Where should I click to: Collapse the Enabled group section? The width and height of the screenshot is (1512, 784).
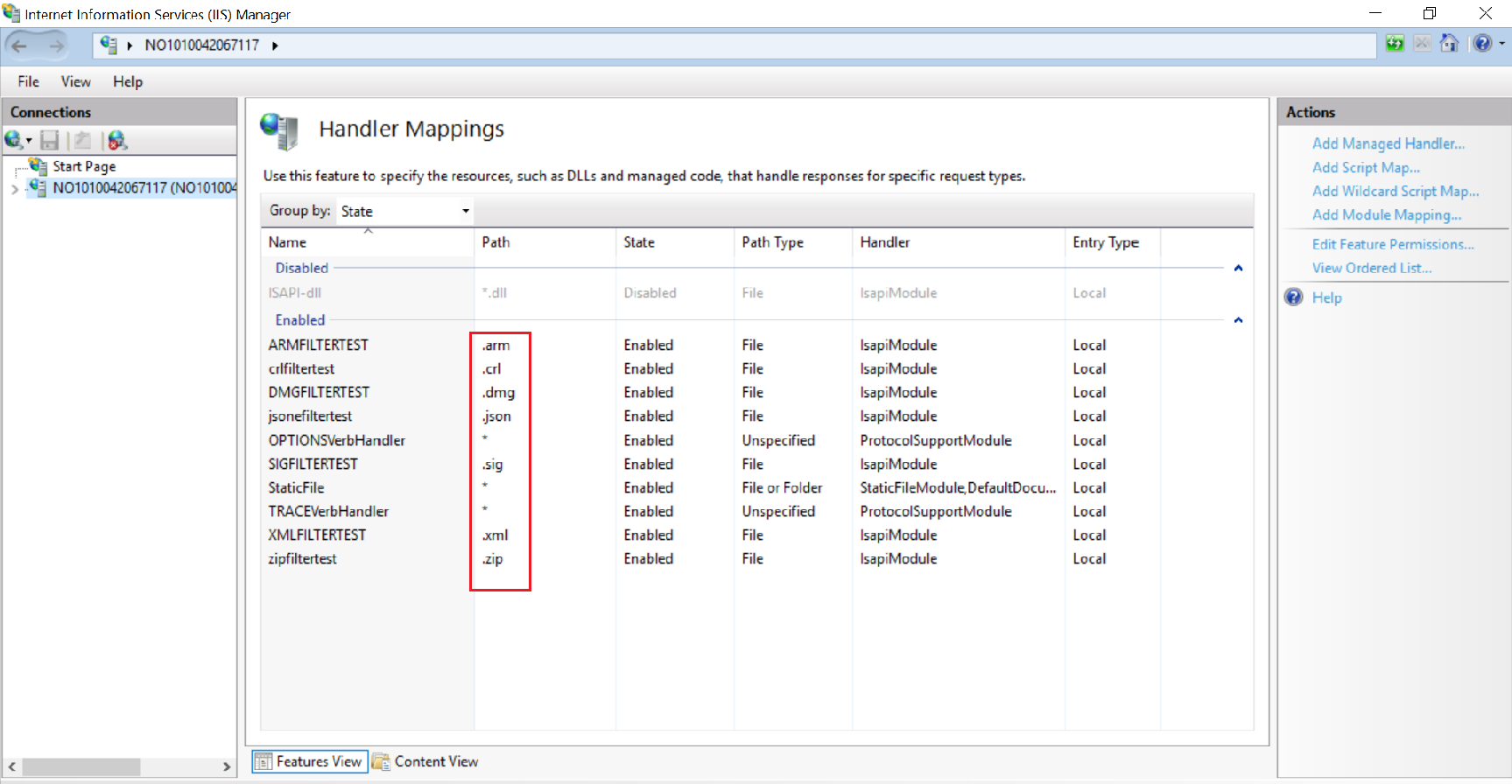[x=1238, y=320]
